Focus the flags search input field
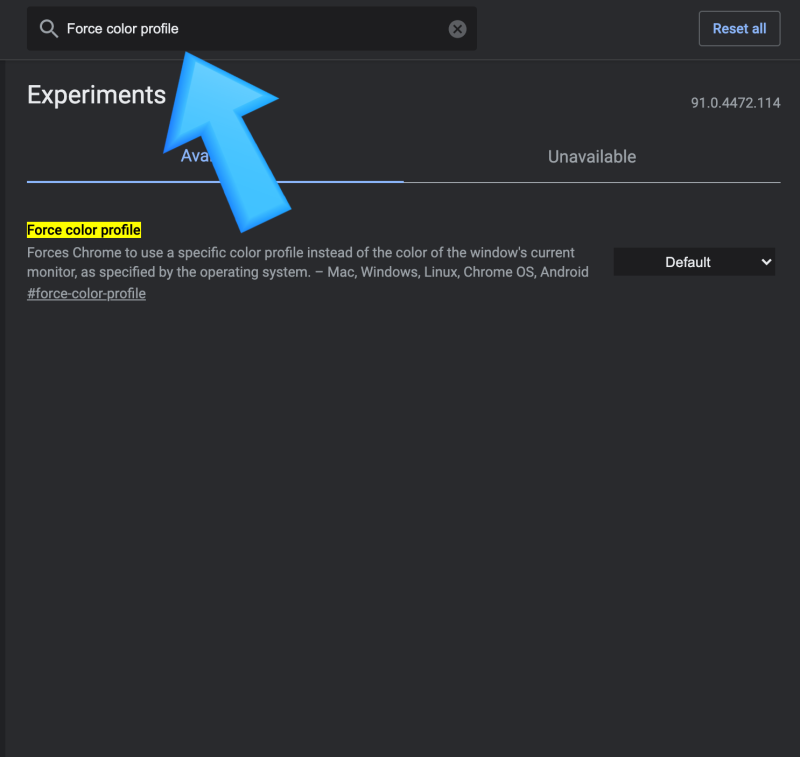Screen dimensions: 800x757 [x=252, y=29]
